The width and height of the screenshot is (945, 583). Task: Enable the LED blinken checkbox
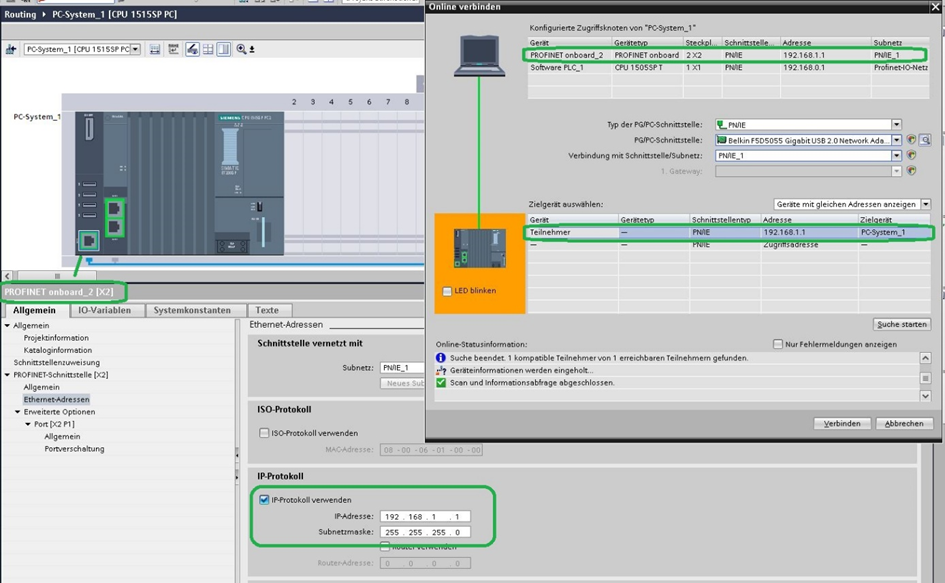[x=447, y=292]
